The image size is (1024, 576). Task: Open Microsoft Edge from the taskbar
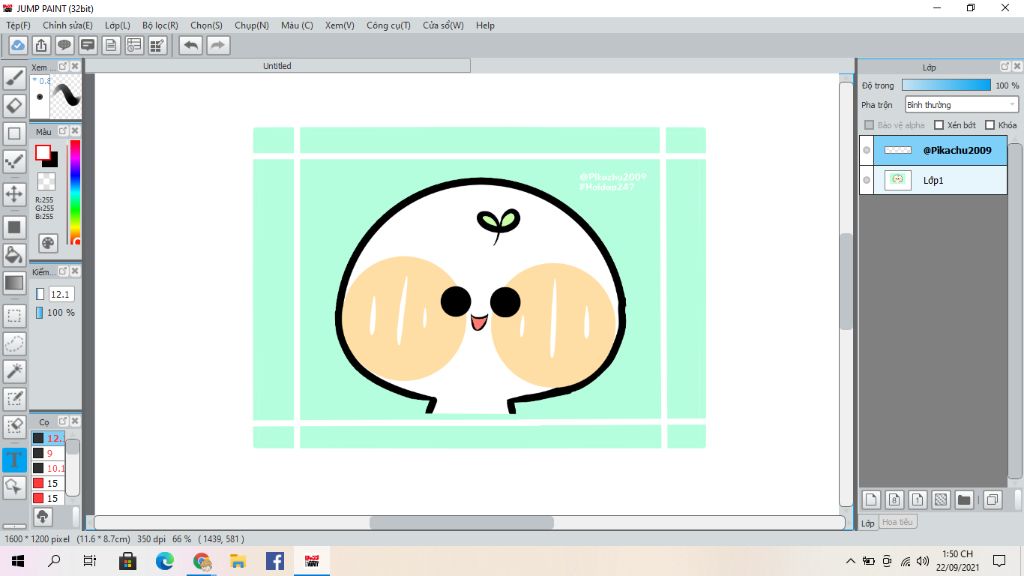165,561
